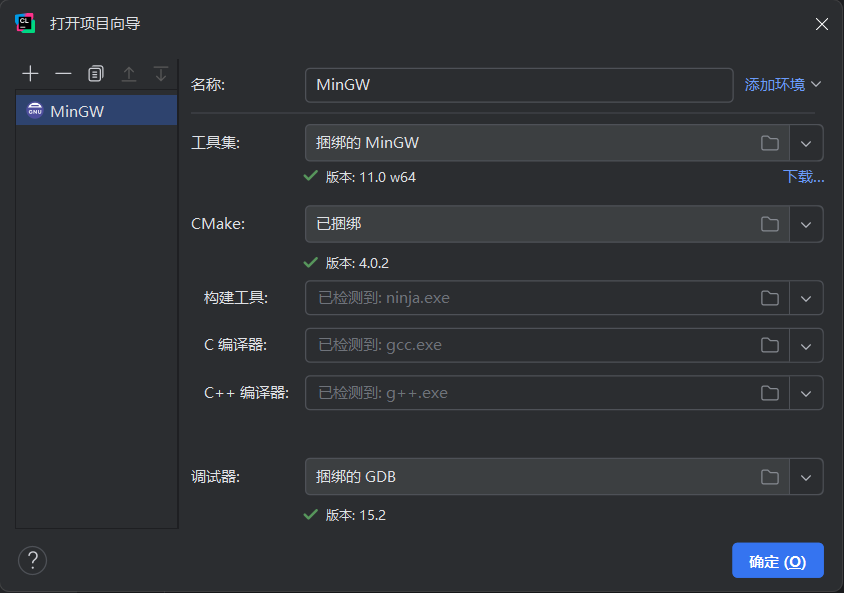
Task: Expand C++ 编译器 dropdown arrow
Action: click(x=806, y=393)
